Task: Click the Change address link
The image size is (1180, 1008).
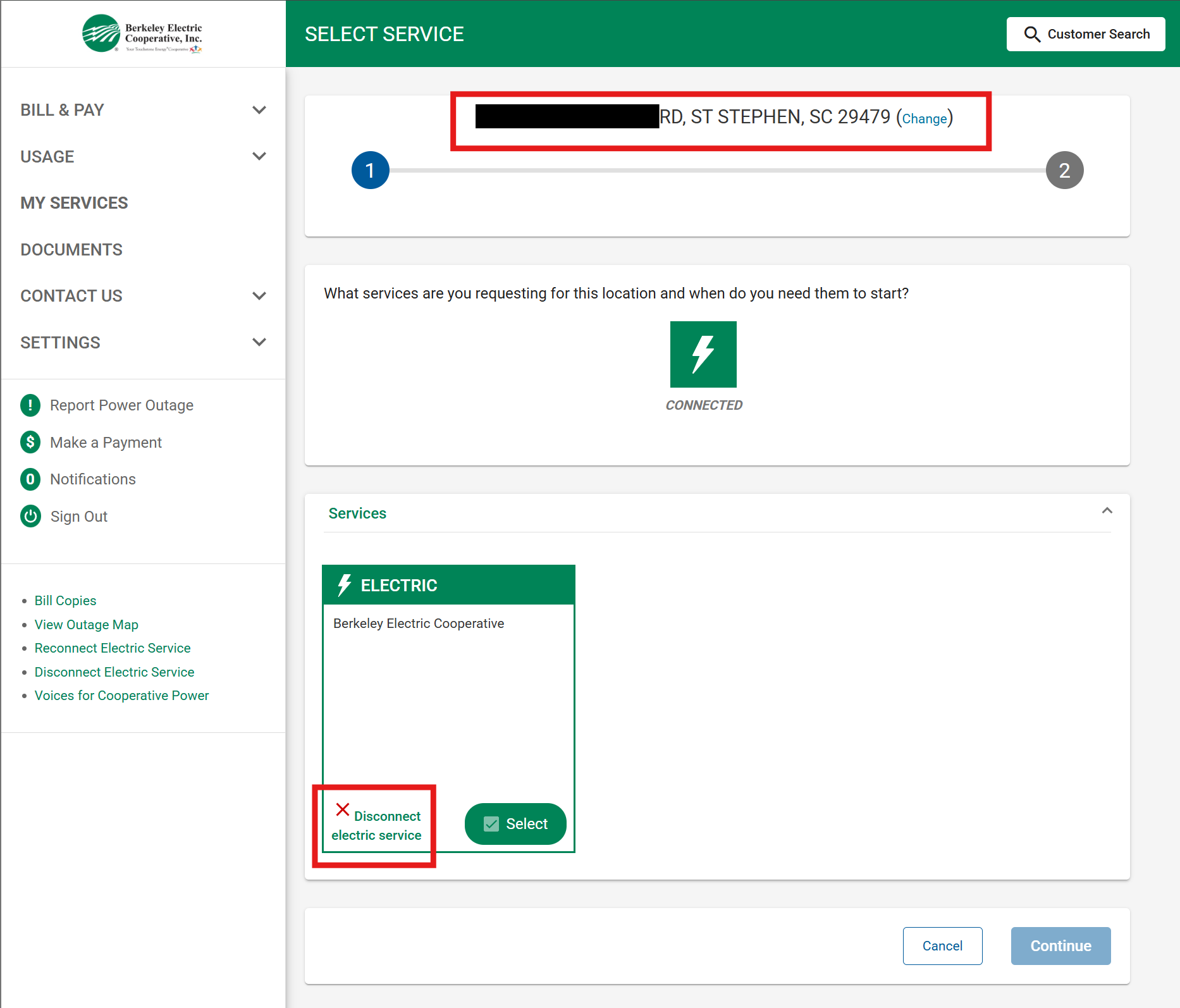Action: 925,119
